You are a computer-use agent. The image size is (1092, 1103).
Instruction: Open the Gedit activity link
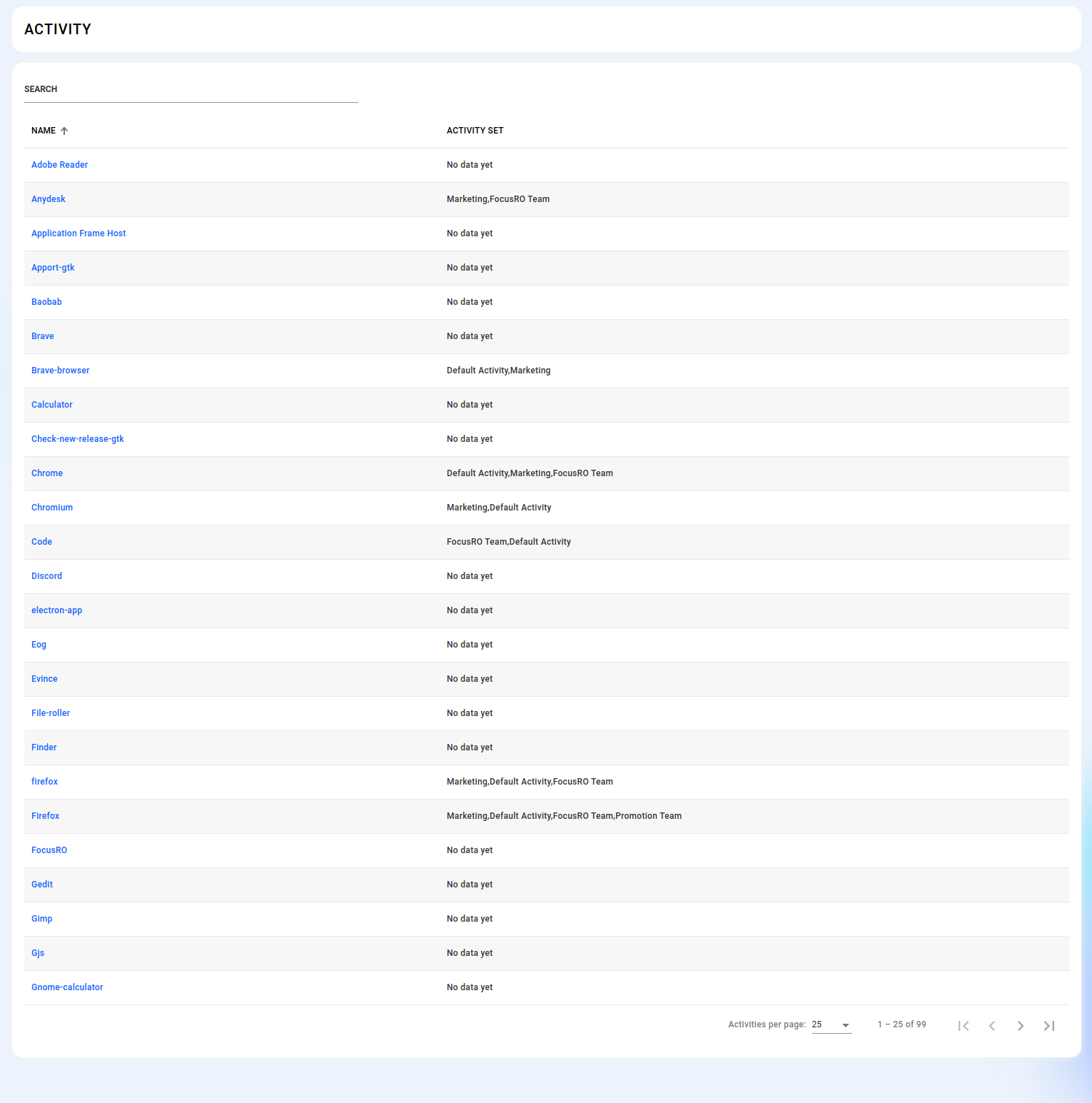pos(42,885)
